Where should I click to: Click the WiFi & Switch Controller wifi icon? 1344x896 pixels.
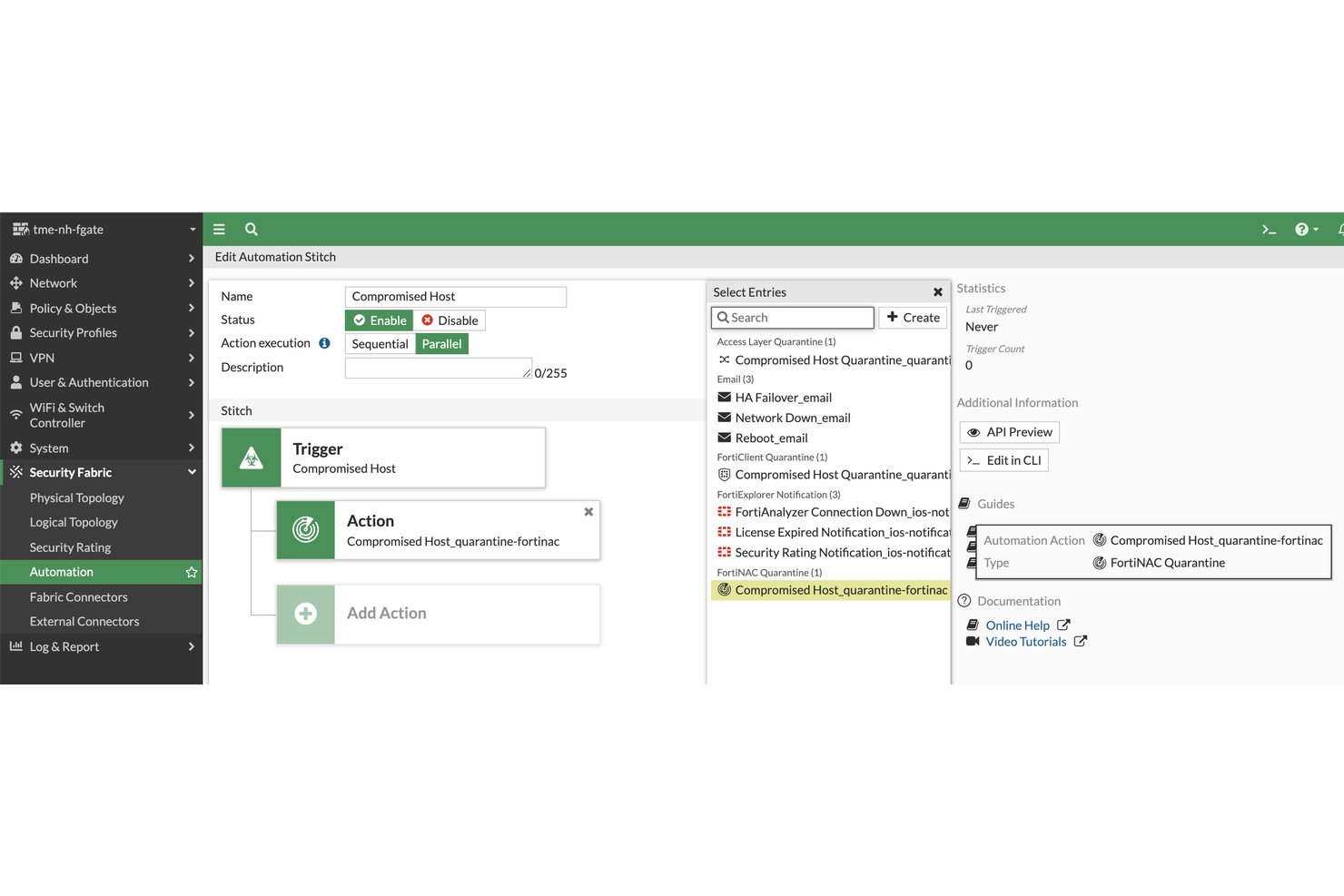pos(16,415)
